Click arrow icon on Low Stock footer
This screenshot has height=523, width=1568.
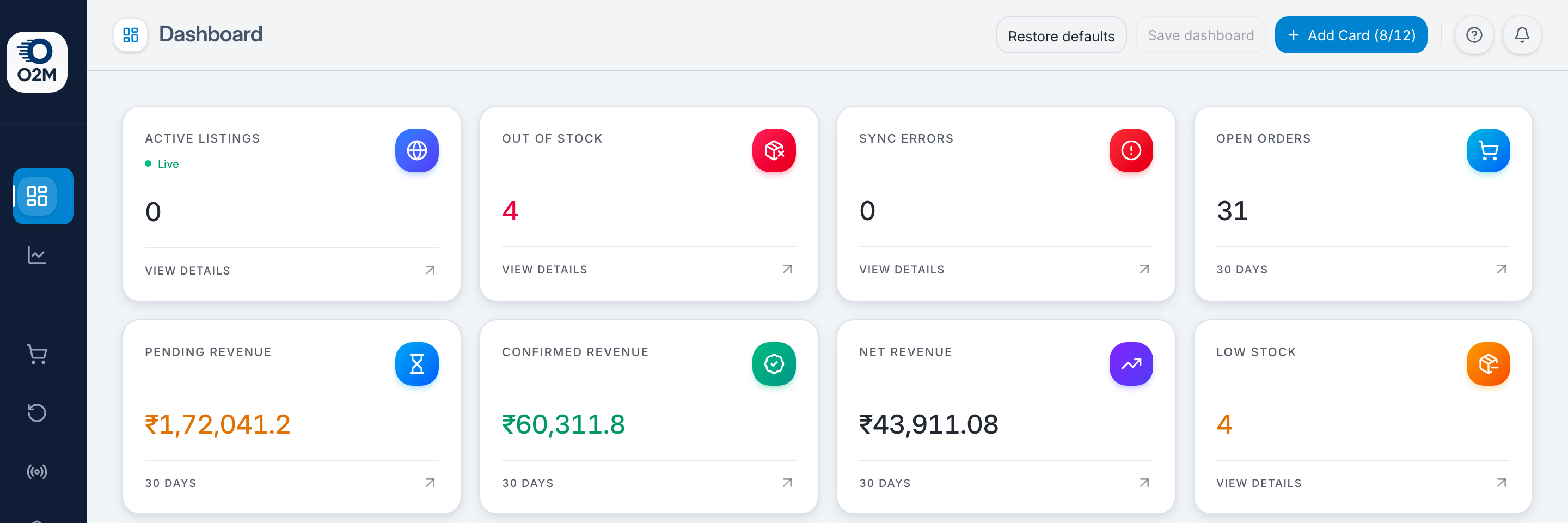1502,483
